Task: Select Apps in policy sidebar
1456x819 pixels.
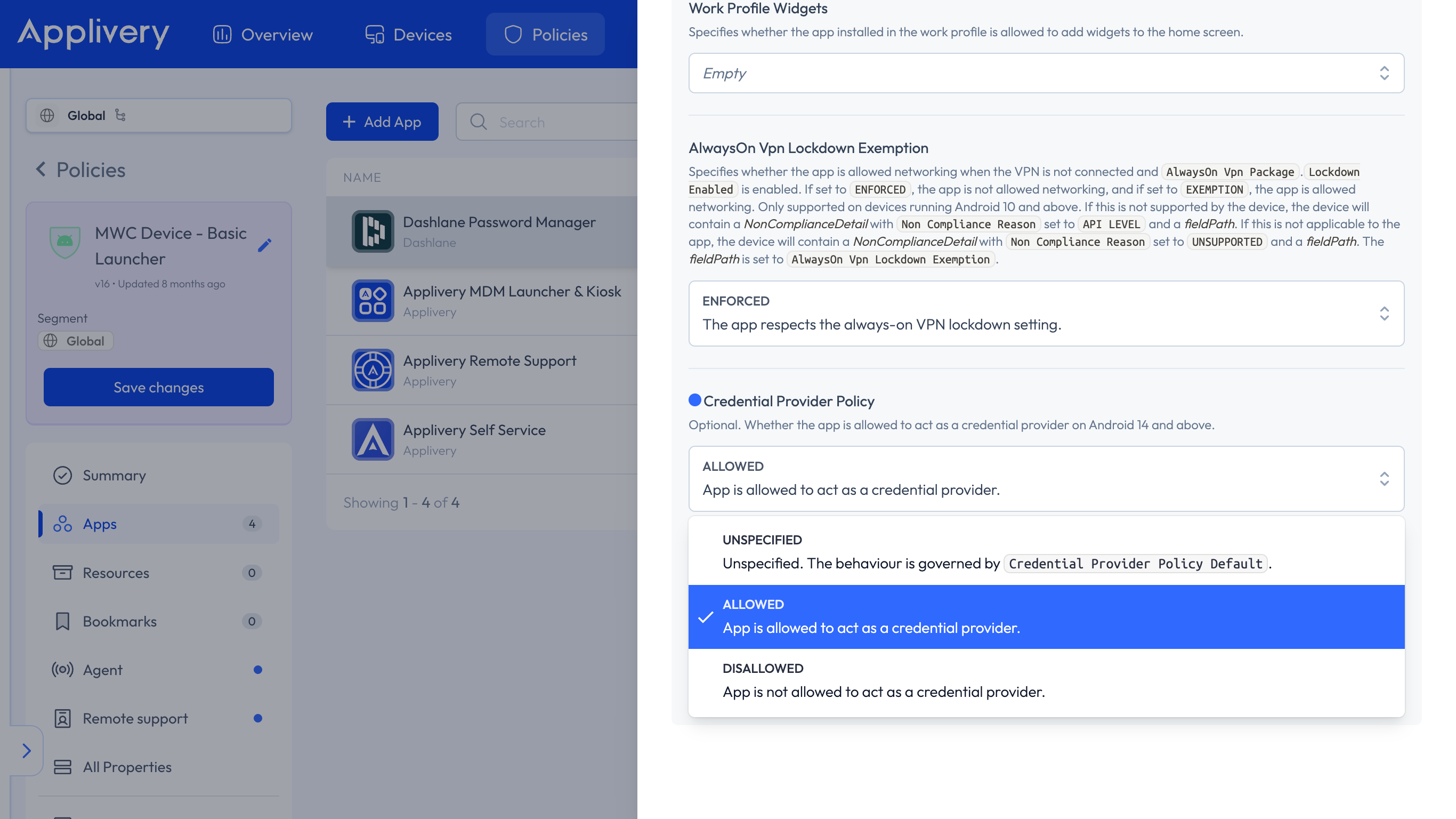Action: point(159,524)
